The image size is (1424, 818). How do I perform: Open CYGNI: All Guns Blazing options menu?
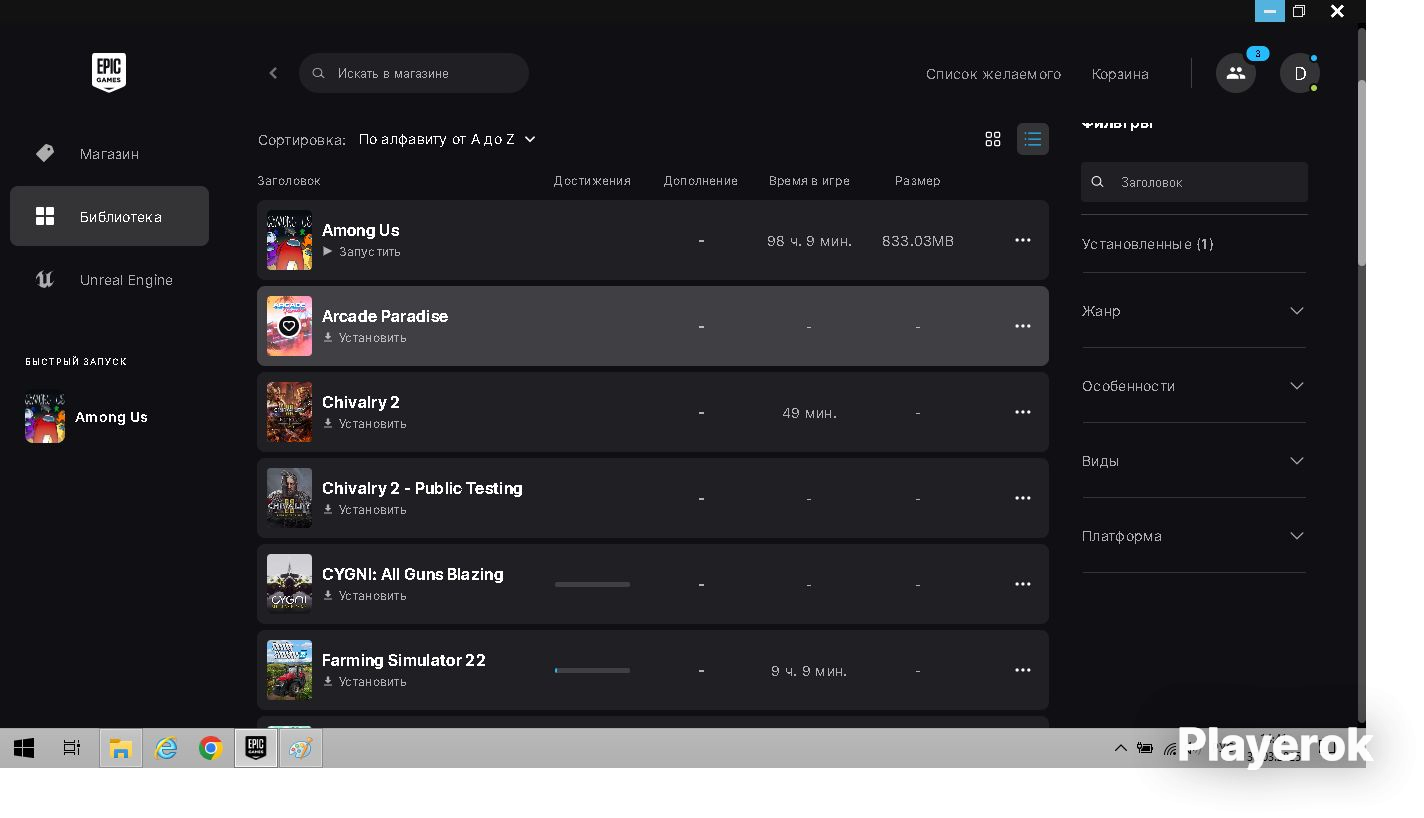pyautogui.click(x=1023, y=584)
